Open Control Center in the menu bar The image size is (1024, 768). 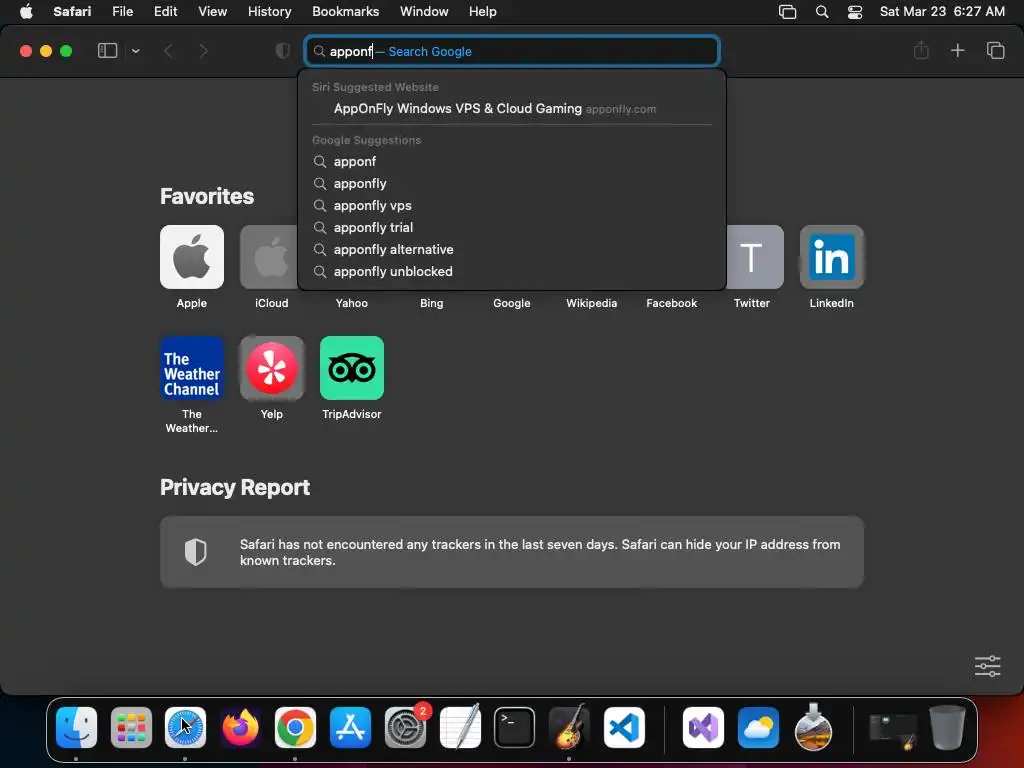pyautogui.click(x=855, y=12)
